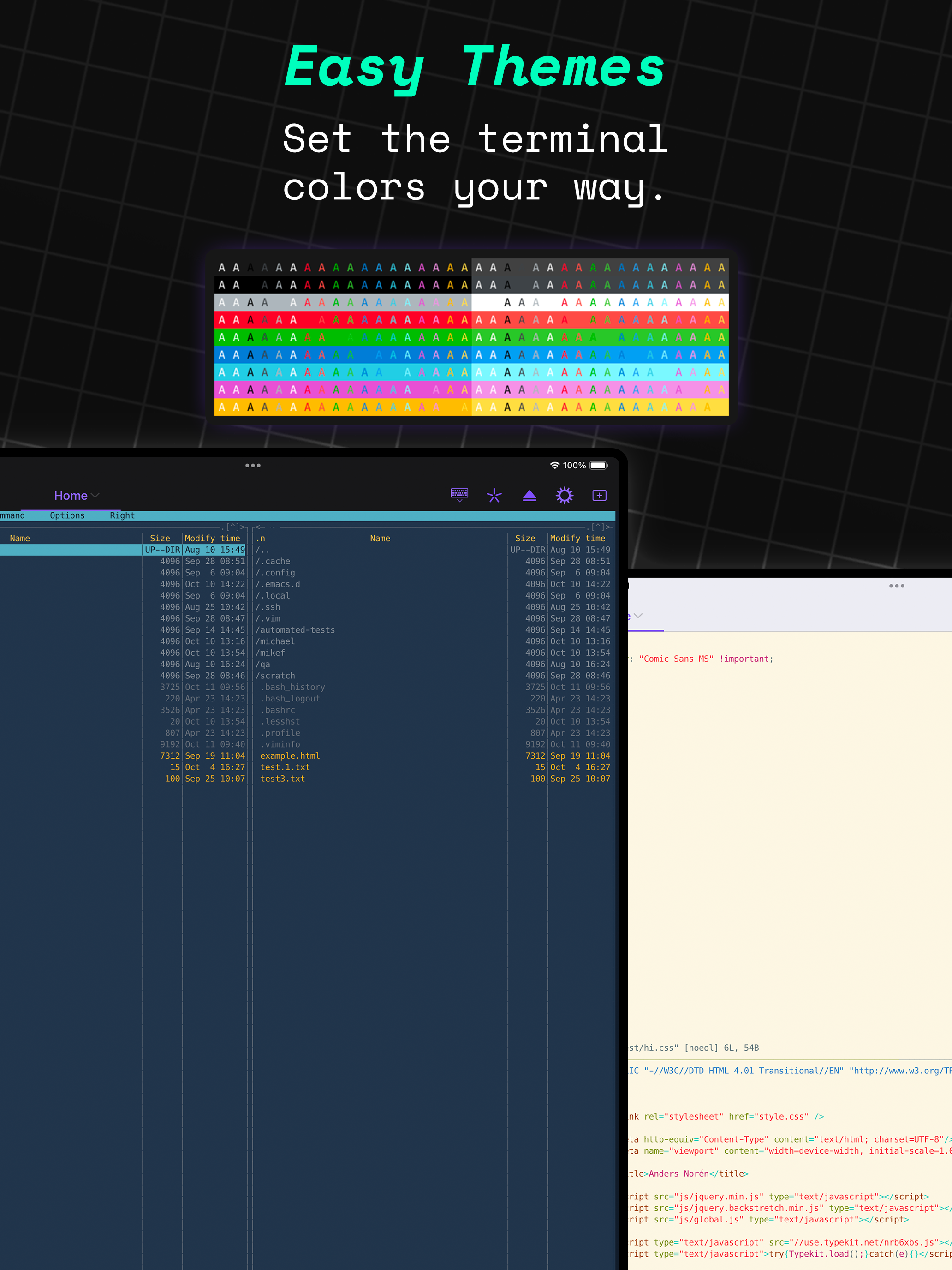
Task: Tap the eject disconnect icon
Action: (x=529, y=495)
